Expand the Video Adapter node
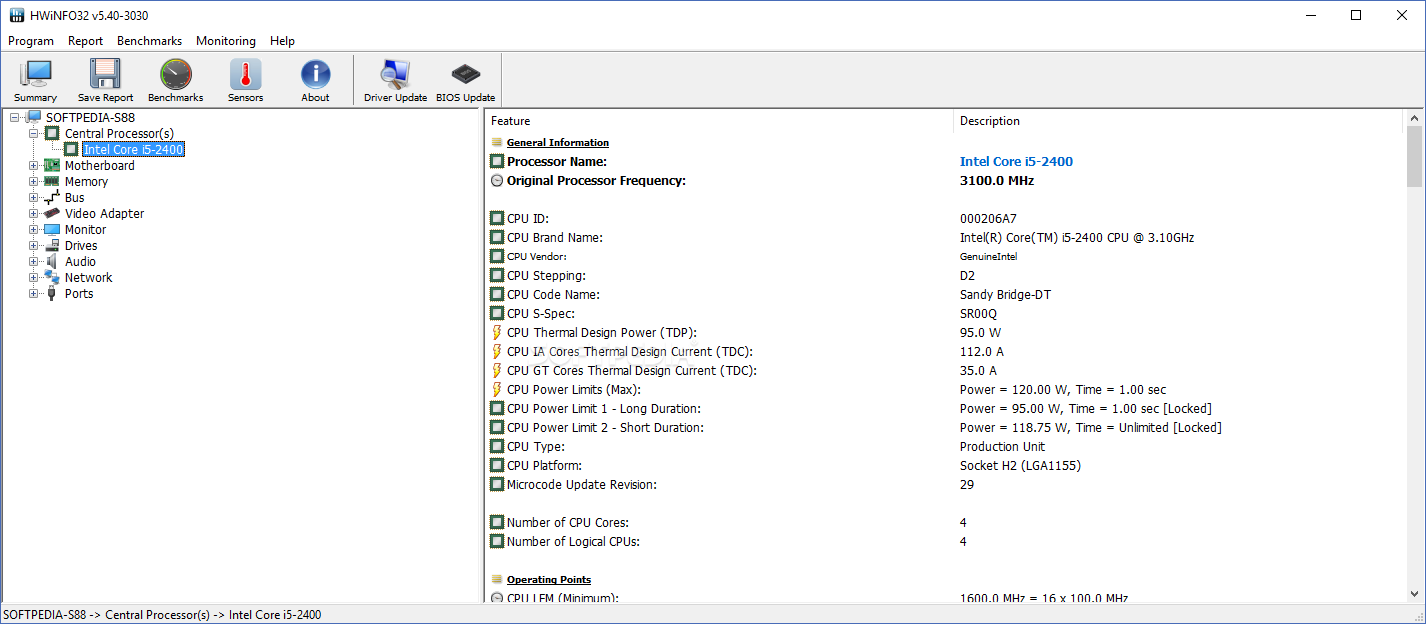 (x=33, y=213)
